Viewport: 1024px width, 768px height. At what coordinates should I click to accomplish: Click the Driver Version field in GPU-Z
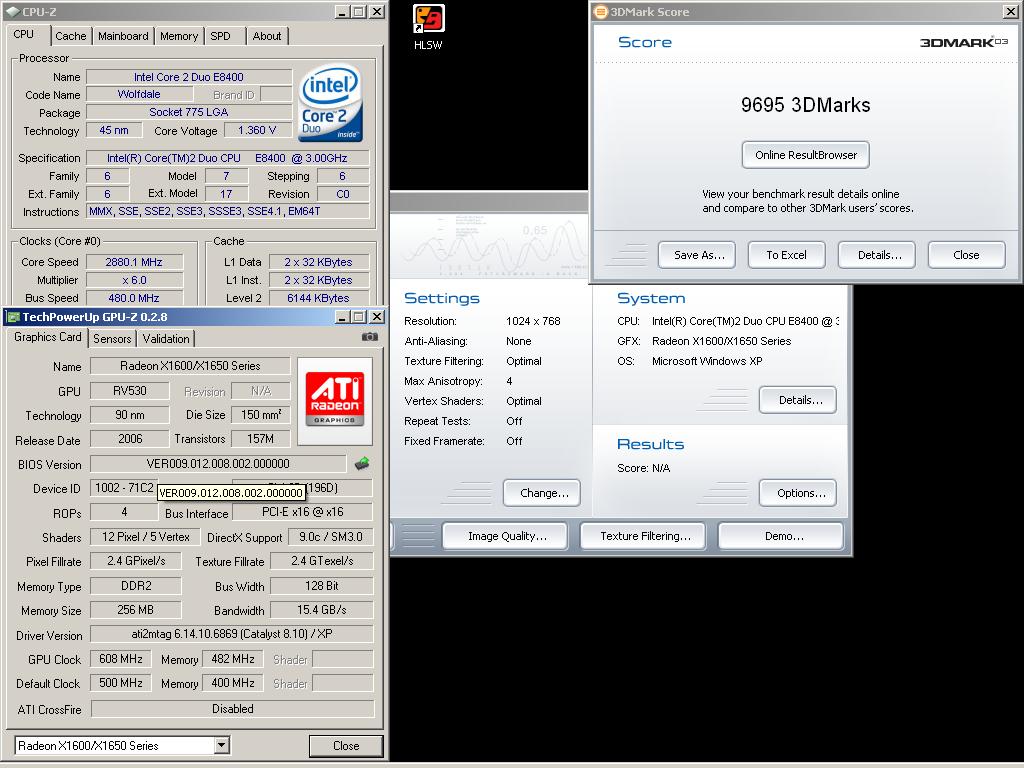232,633
